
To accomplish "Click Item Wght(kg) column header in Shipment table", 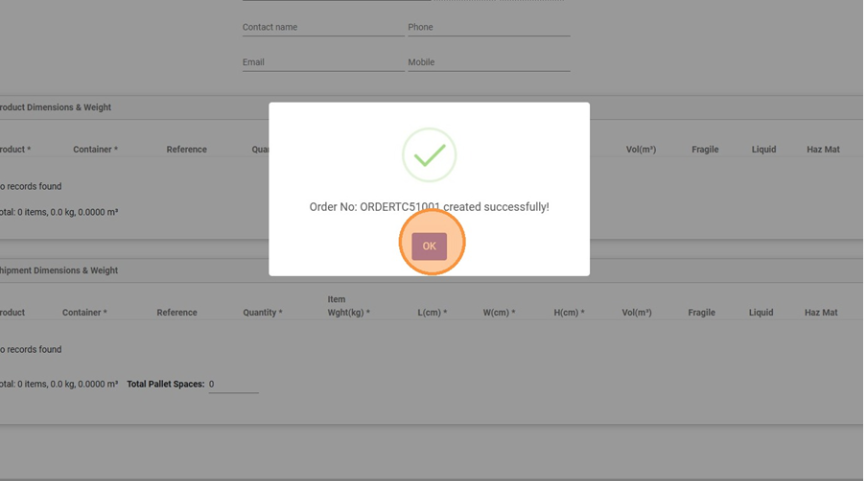I will (x=348, y=307).
